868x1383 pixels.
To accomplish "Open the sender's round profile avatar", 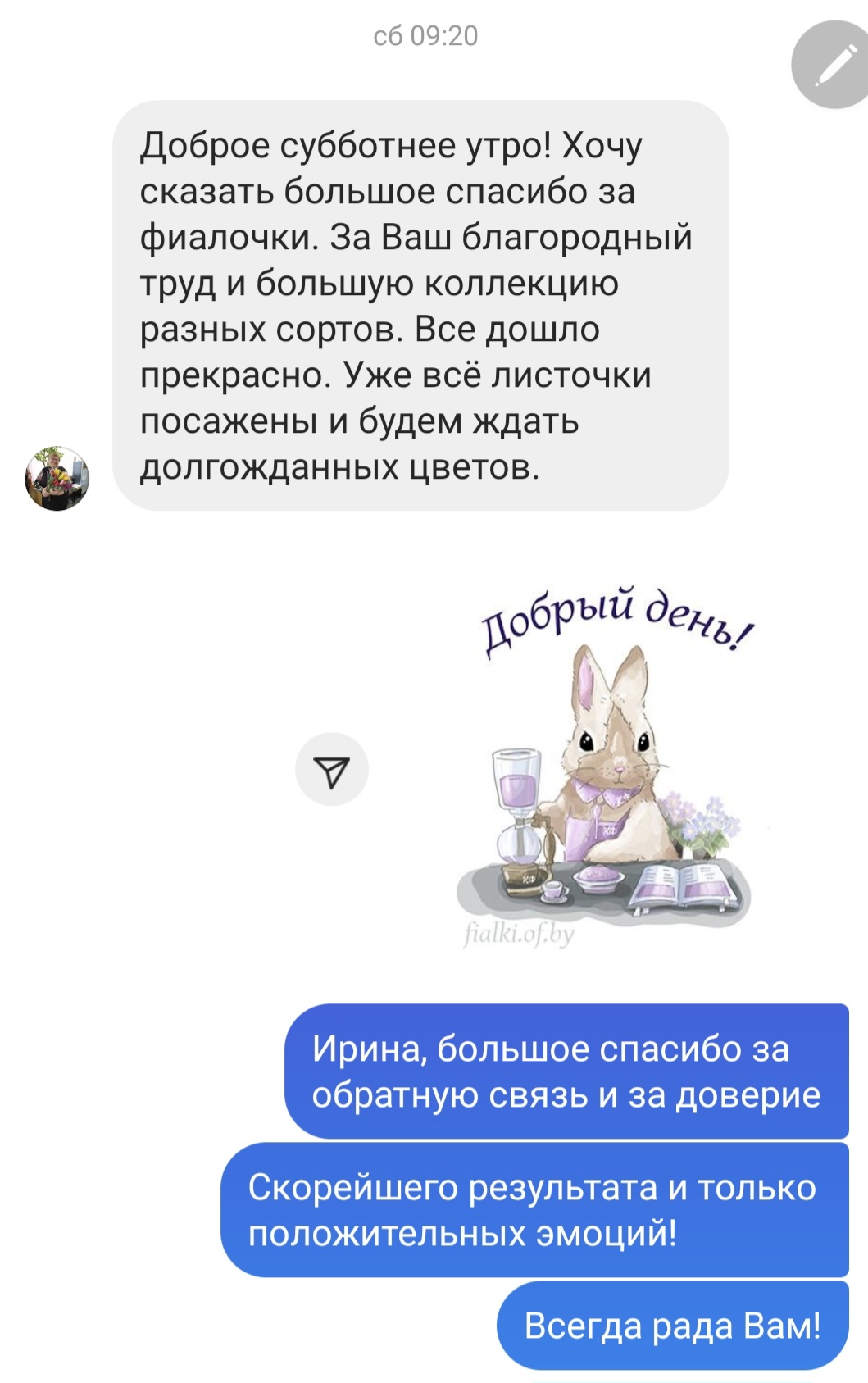I will pyautogui.click(x=57, y=479).
